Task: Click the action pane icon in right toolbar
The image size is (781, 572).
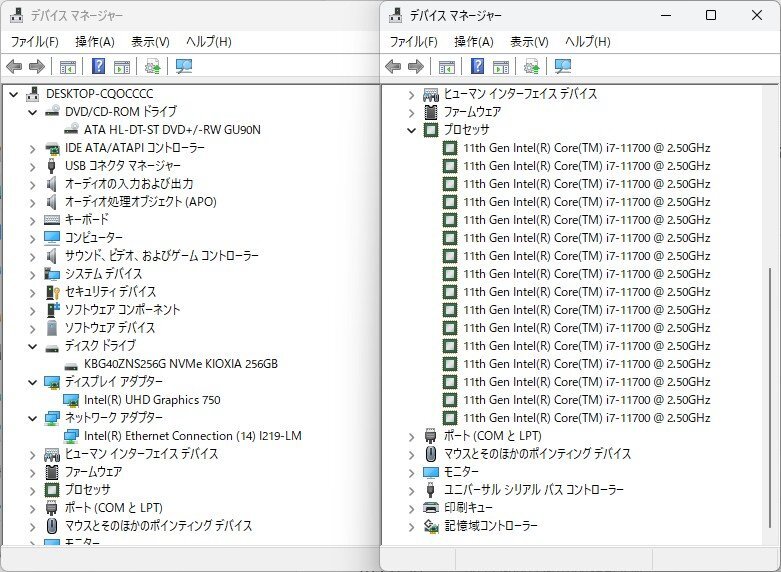Action: coord(501,67)
